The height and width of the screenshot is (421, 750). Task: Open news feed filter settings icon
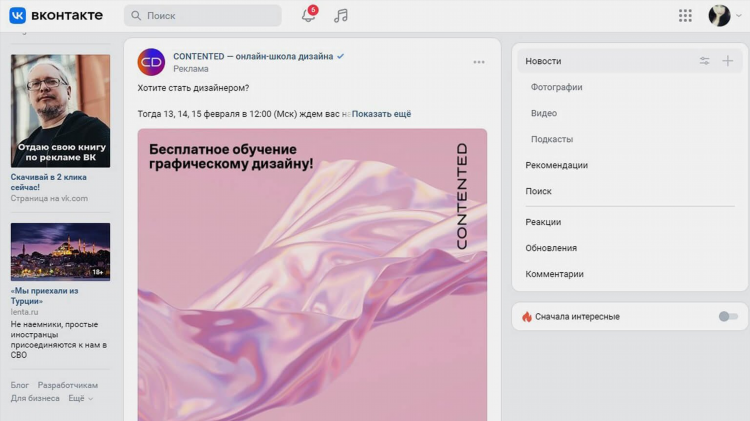pyautogui.click(x=704, y=61)
